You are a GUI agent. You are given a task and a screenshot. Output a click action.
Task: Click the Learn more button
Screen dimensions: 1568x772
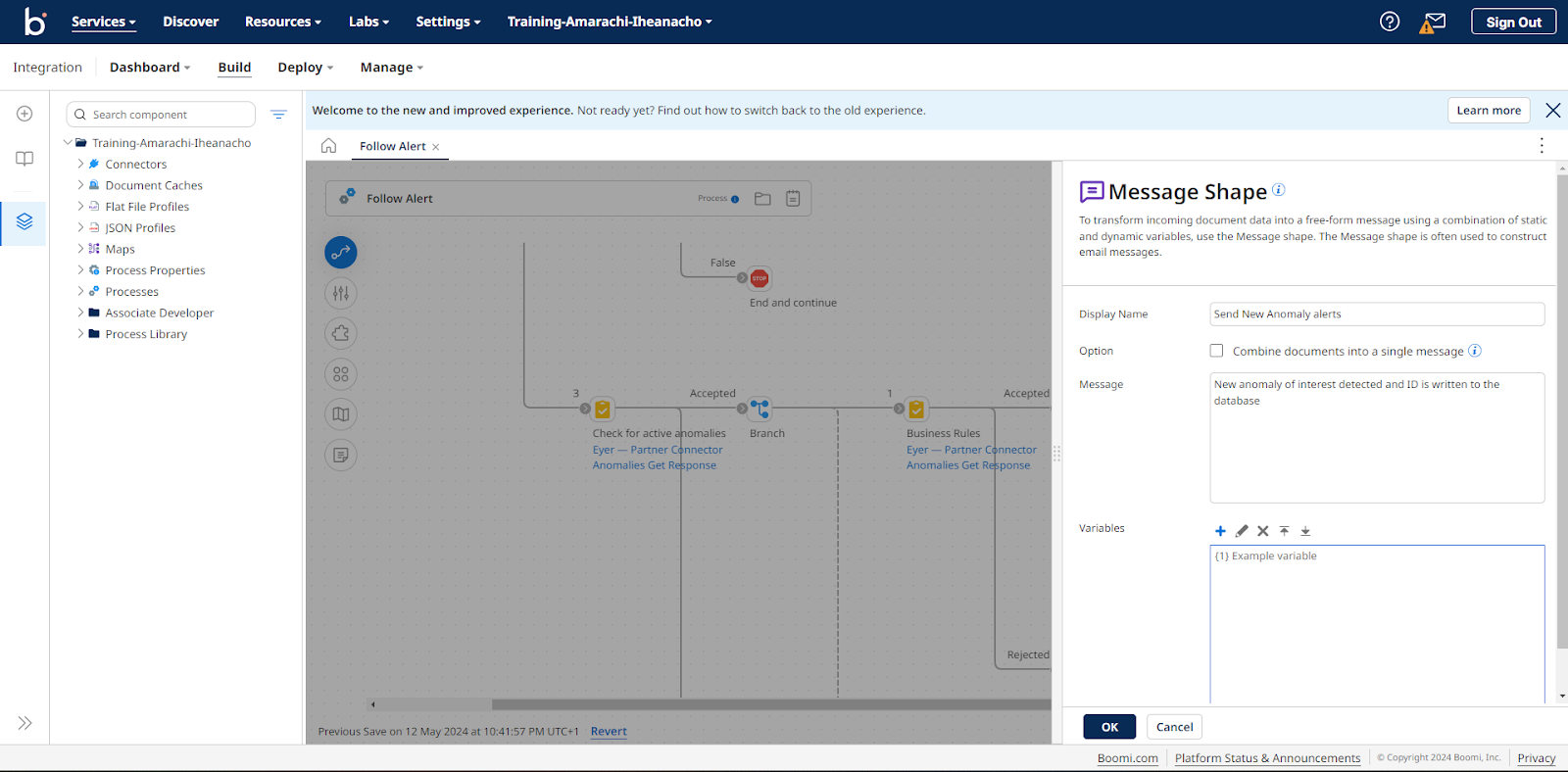[1489, 111]
